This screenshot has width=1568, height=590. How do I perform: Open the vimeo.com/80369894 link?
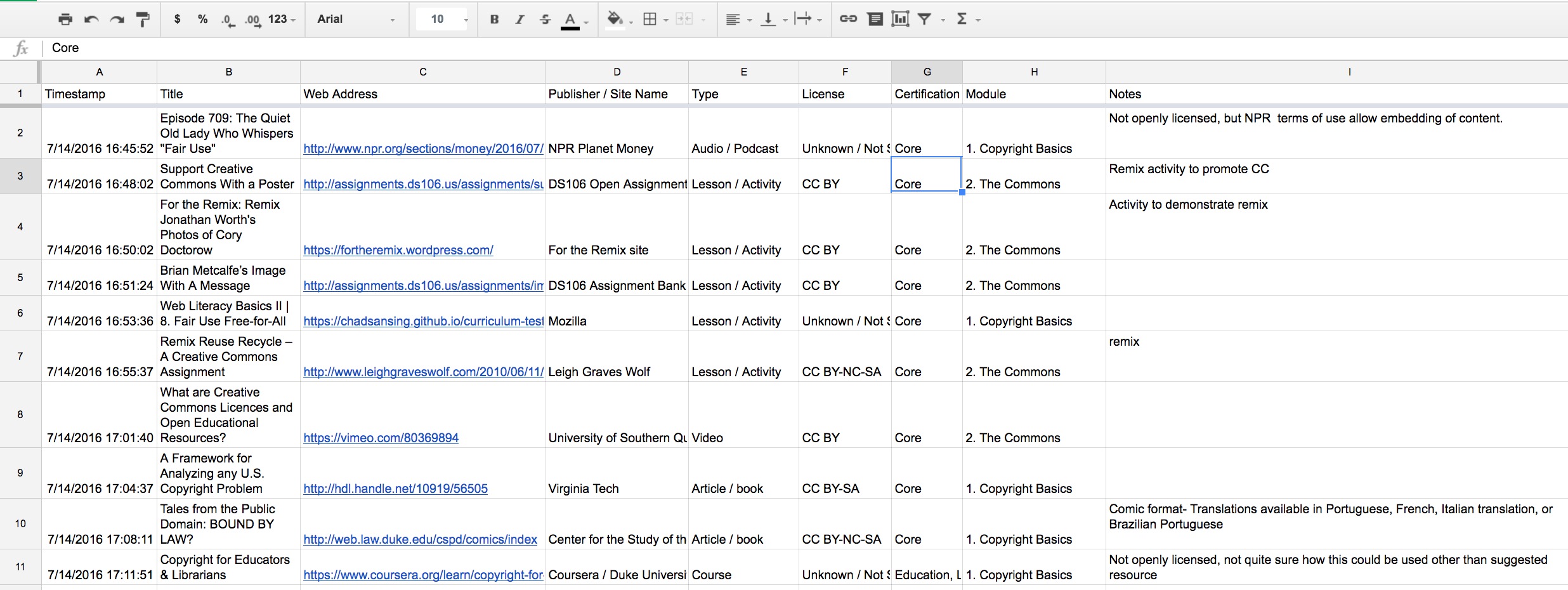coord(381,438)
